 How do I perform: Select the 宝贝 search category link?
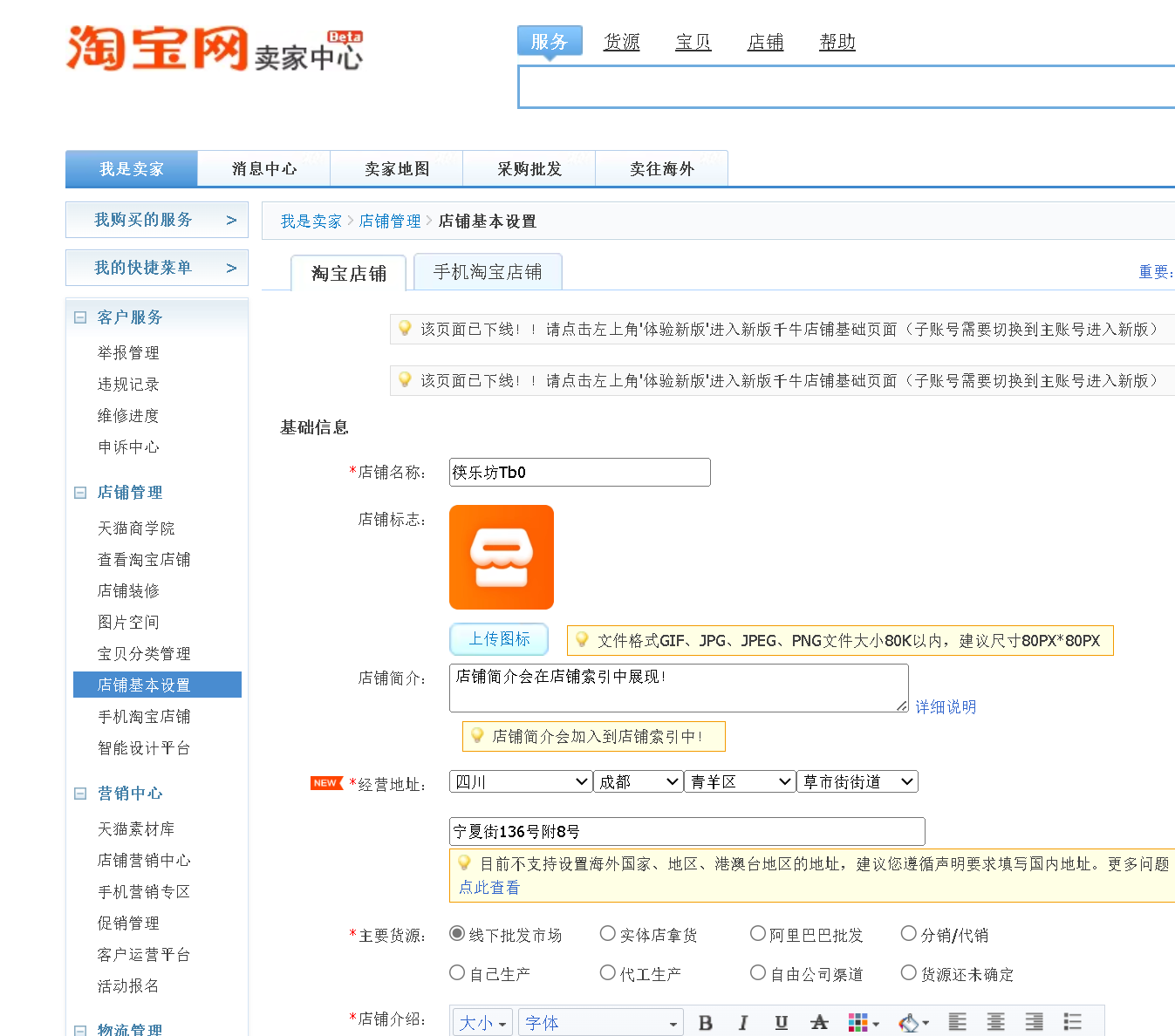[x=693, y=42]
